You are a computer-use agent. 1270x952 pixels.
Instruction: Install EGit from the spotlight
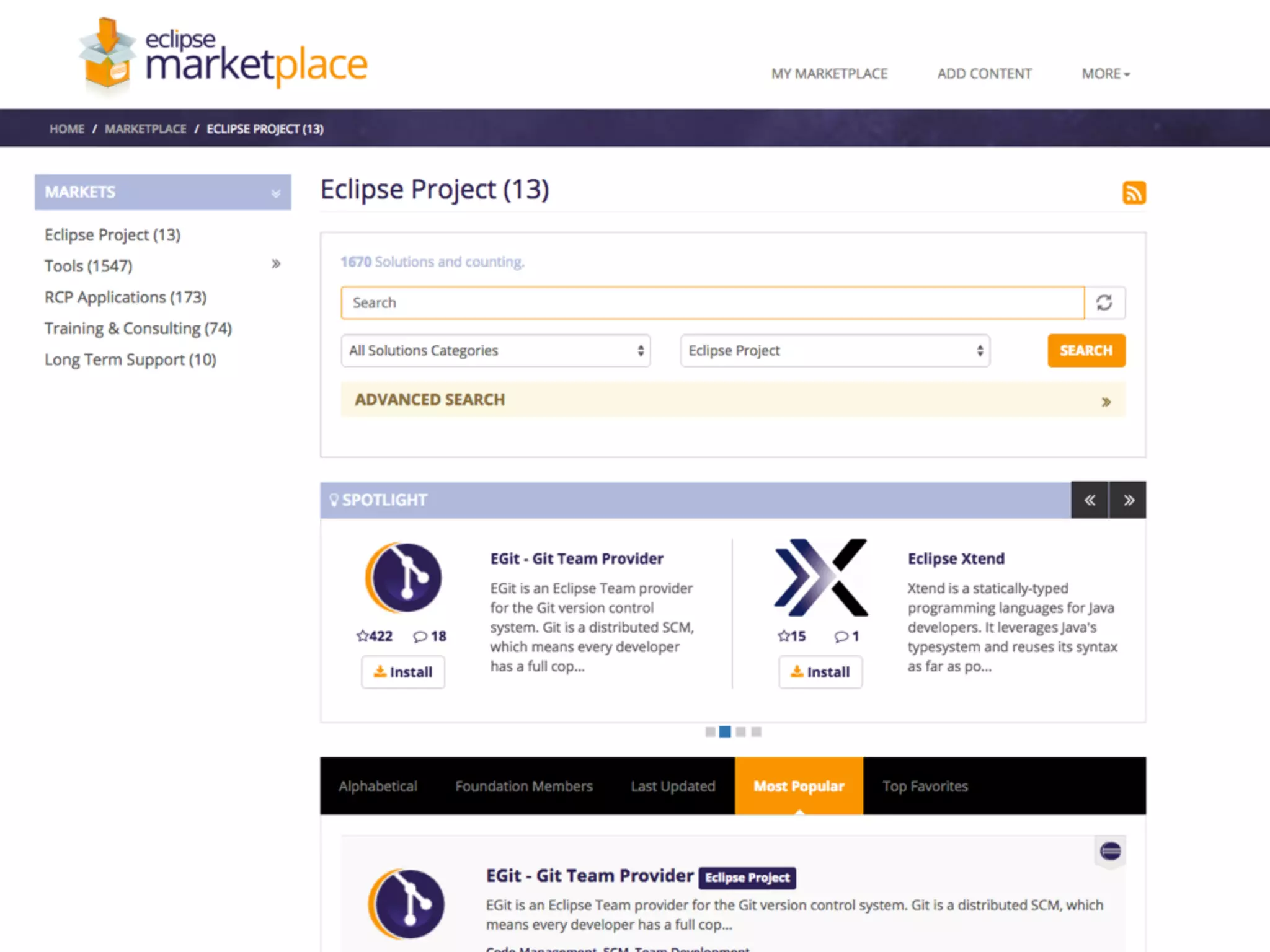[x=403, y=672]
